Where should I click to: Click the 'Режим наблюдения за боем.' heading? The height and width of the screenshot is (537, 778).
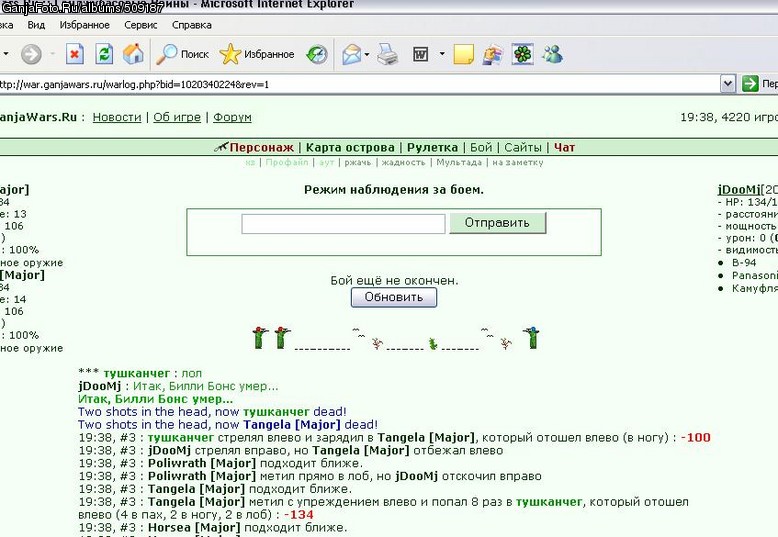[x=394, y=190]
